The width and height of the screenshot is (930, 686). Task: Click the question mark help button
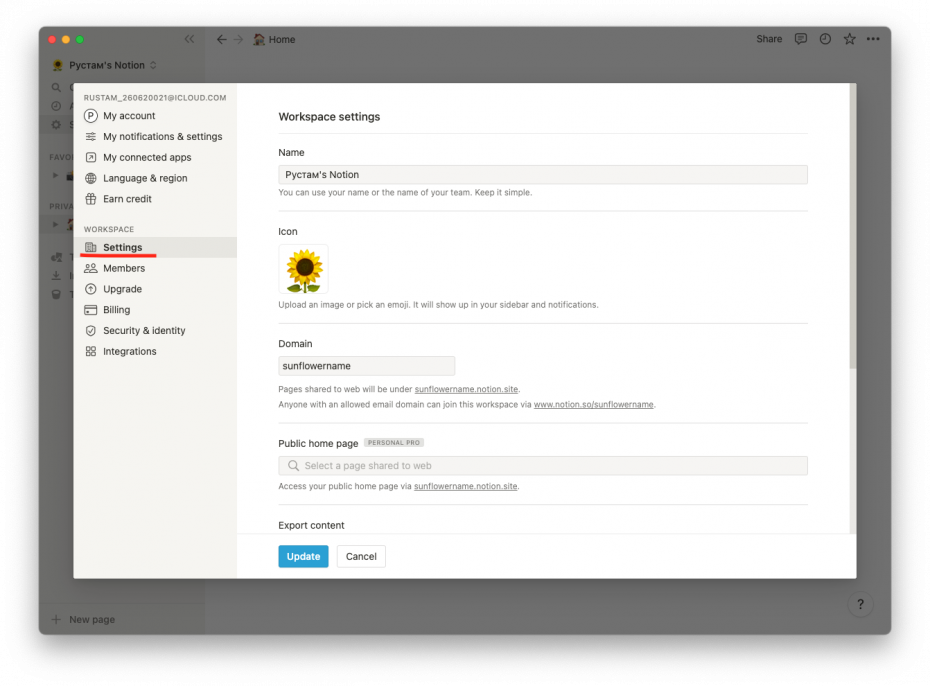pos(860,604)
